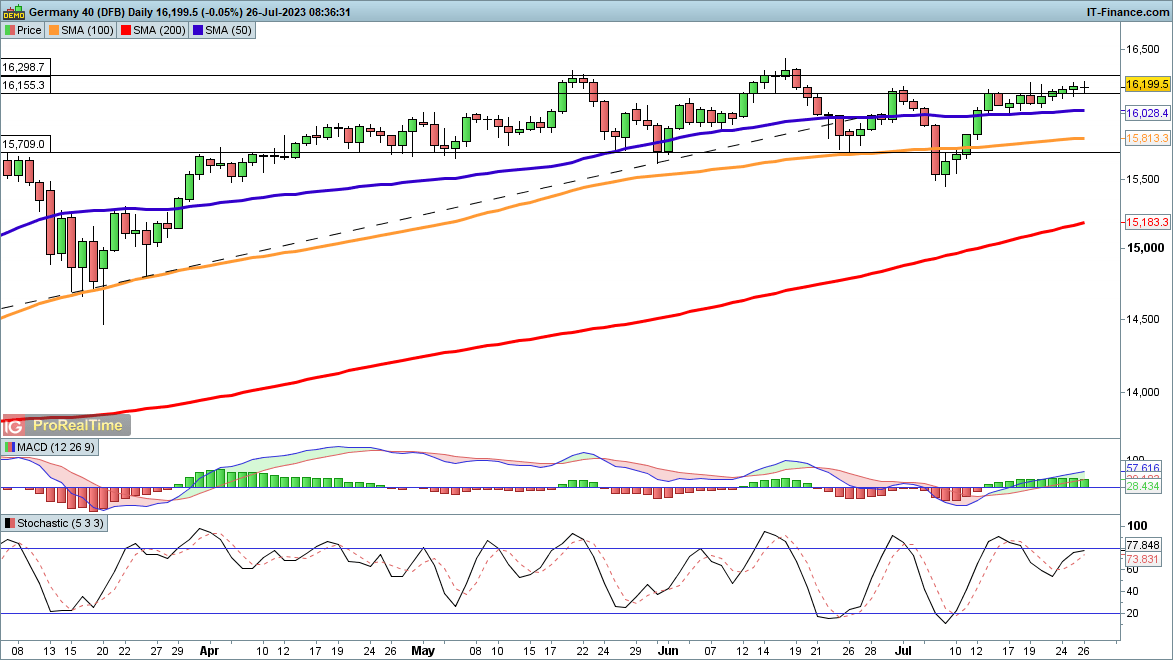Click the SMA (200) legend button
Viewport: 1173px width, 660px height.
click(x=153, y=30)
